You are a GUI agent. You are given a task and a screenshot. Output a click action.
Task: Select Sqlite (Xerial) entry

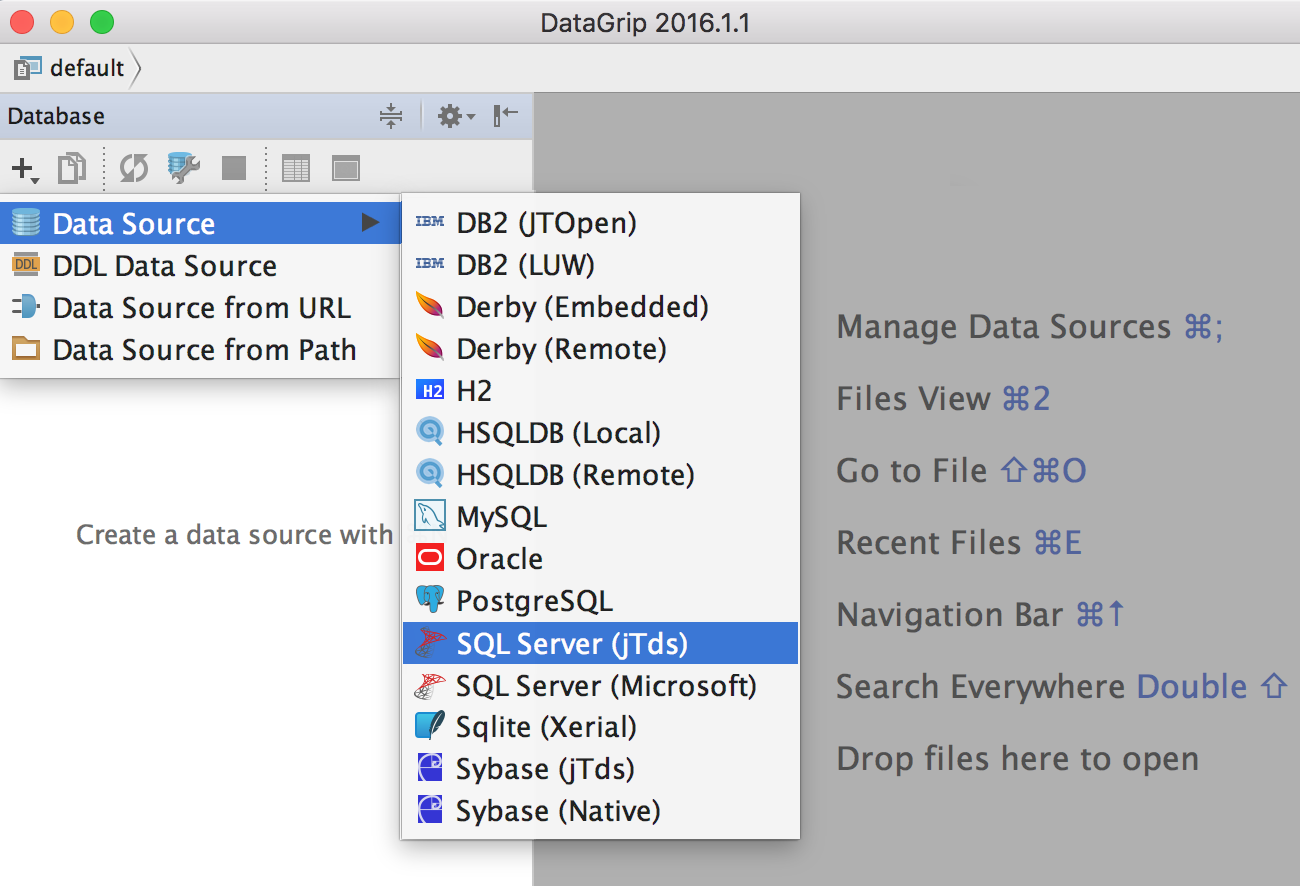coord(546,727)
